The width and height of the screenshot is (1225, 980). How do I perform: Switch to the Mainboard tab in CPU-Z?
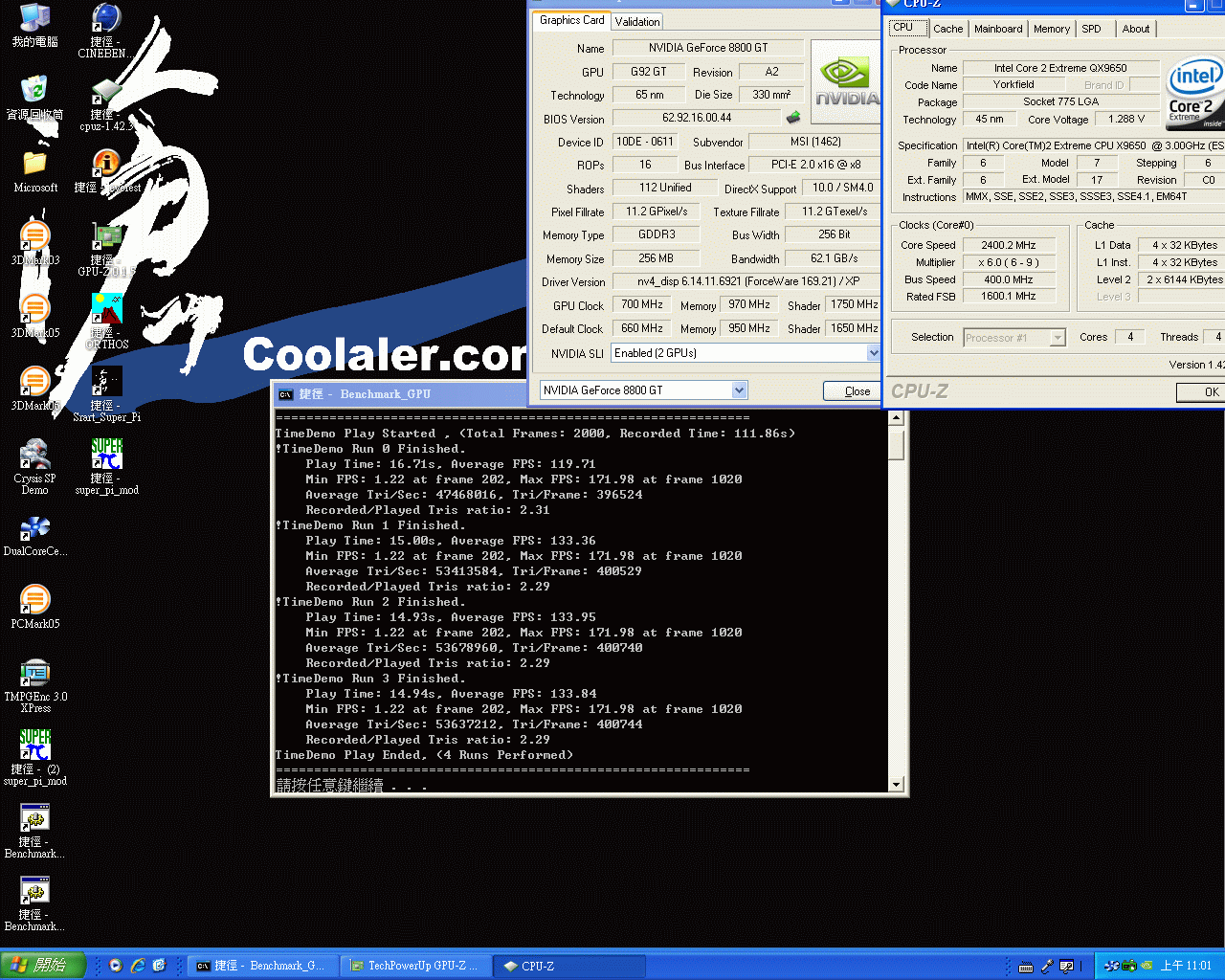pos(998,29)
